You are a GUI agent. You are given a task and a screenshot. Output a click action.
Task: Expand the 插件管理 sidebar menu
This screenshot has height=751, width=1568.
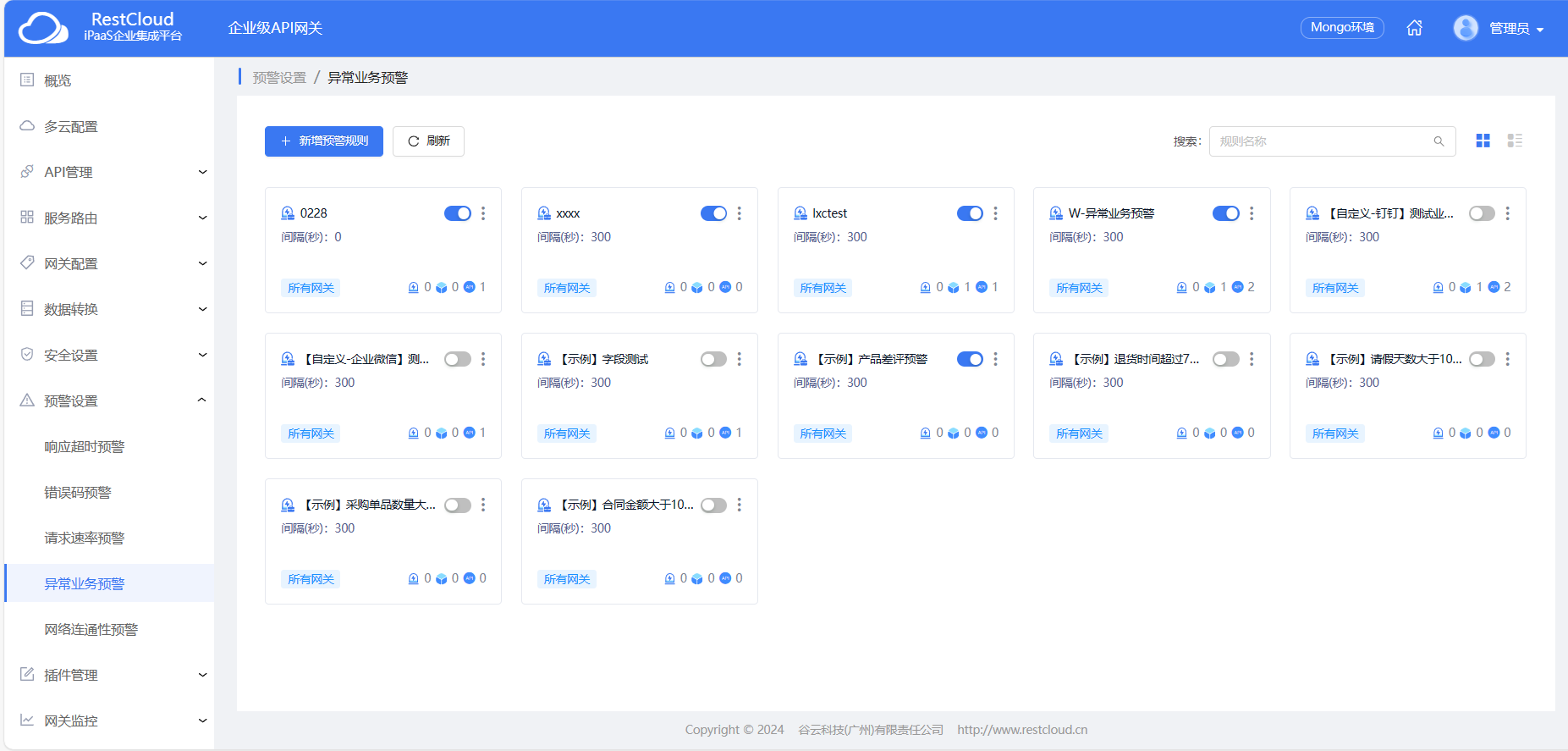pyautogui.click(x=109, y=675)
